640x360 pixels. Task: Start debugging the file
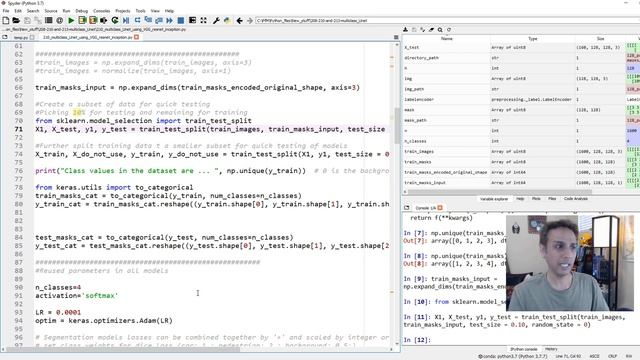(126, 20)
